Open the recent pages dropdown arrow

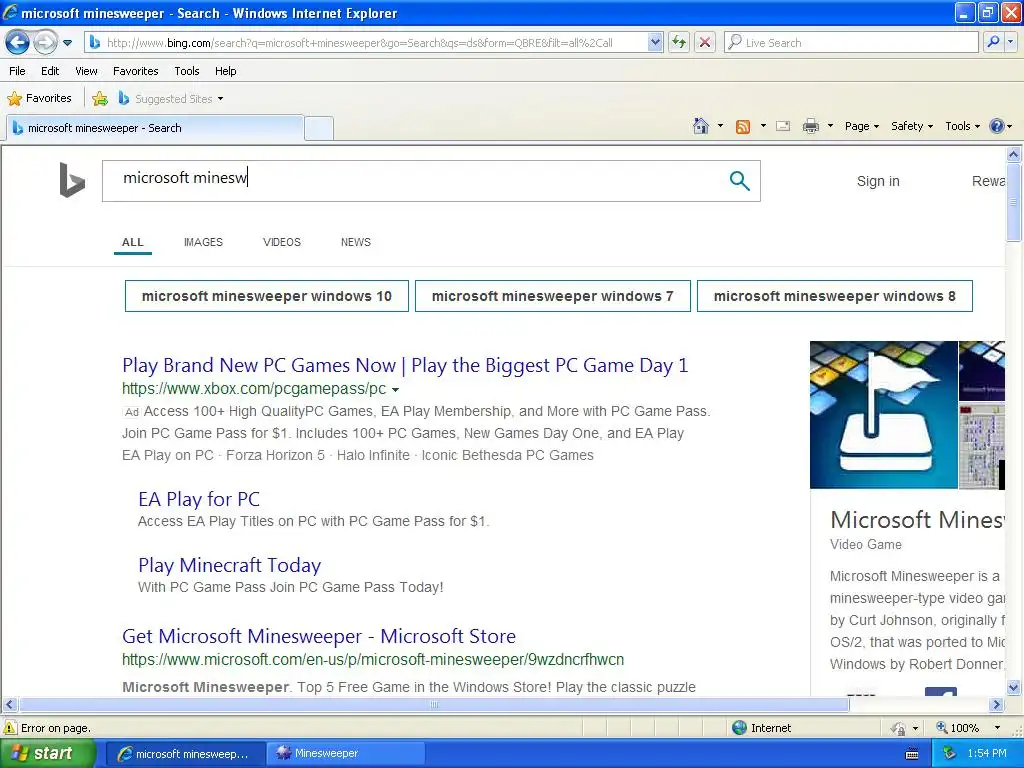(x=67, y=43)
